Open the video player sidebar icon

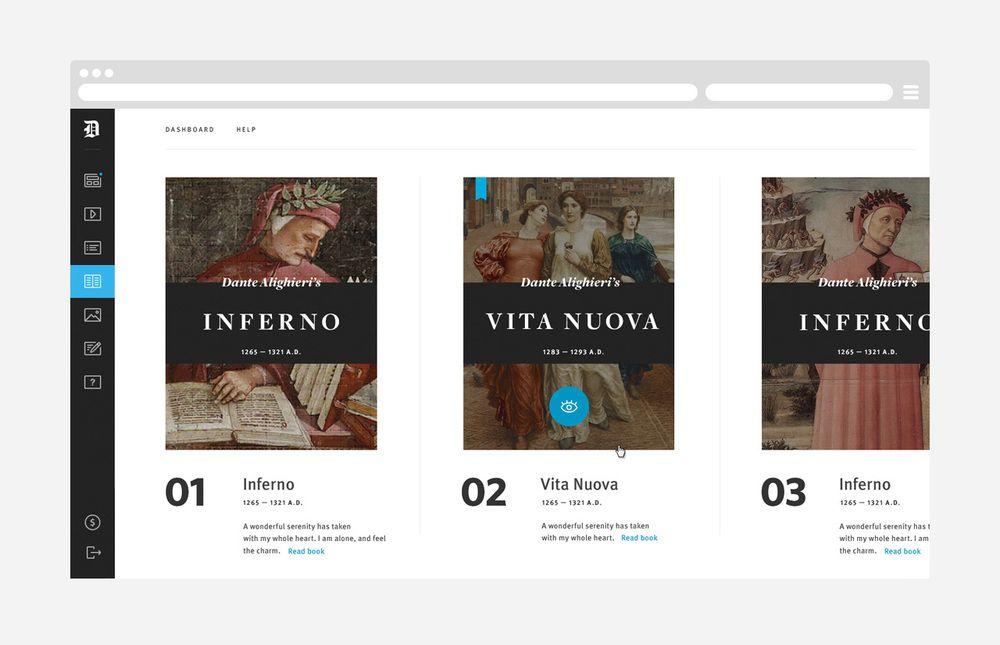pyautogui.click(x=92, y=214)
